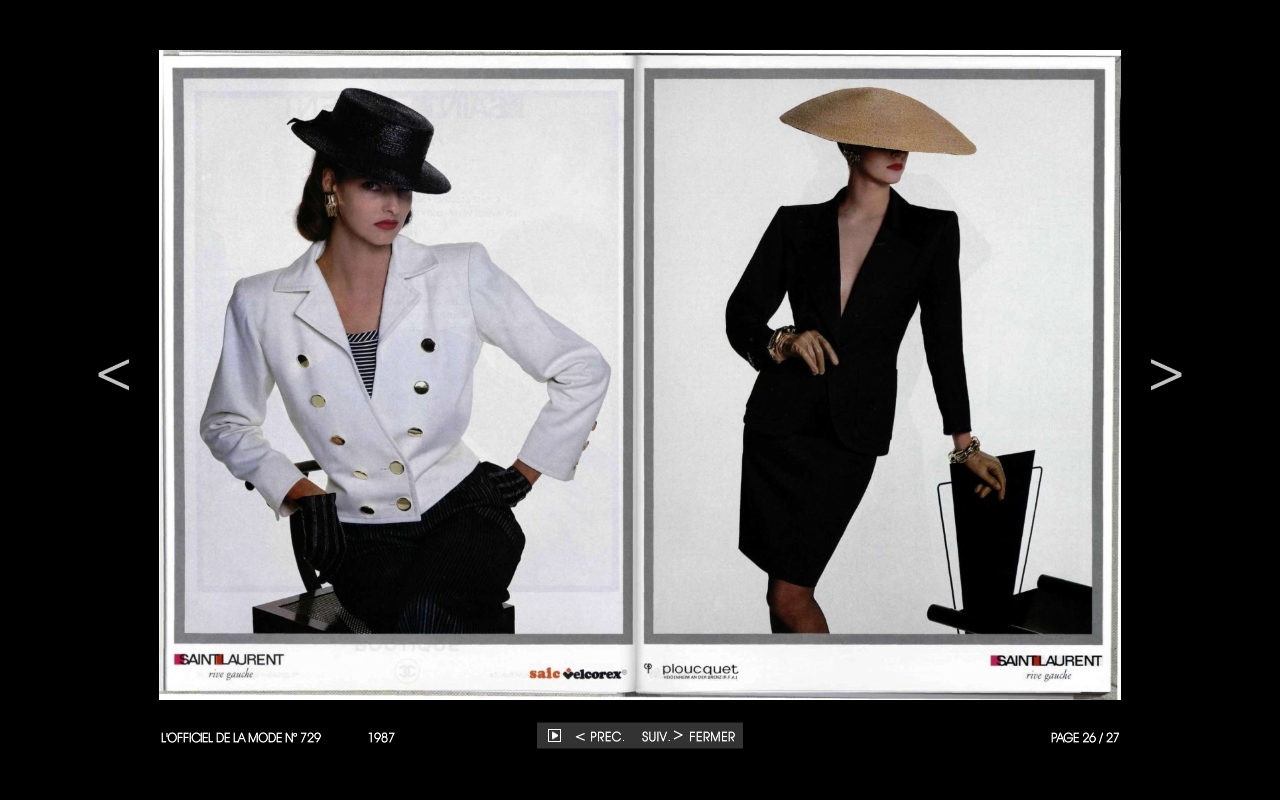
Task: Click the gold bracelet on the chair hand
Action: (964, 451)
